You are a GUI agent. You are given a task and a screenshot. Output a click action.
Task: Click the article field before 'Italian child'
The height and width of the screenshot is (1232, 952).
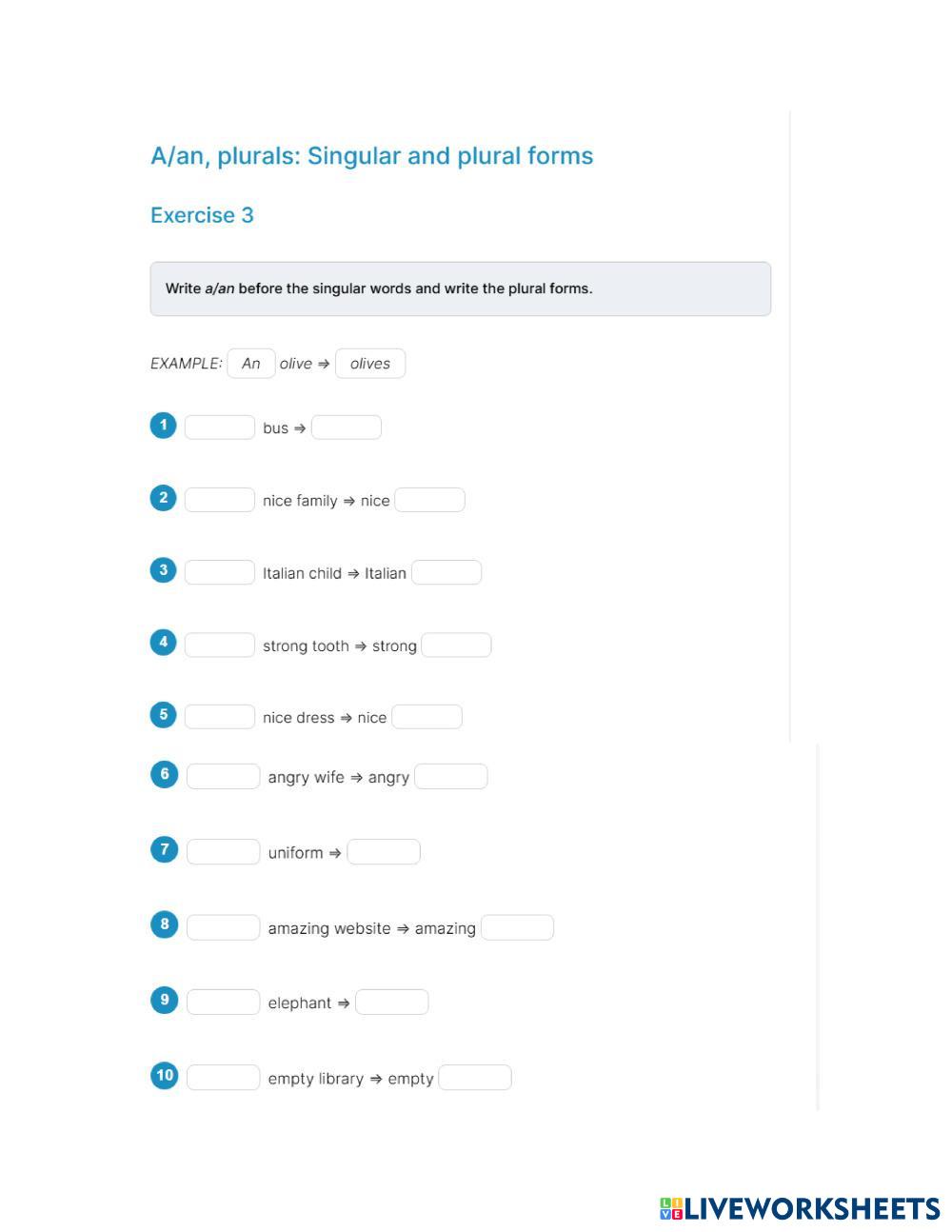[220, 572]
